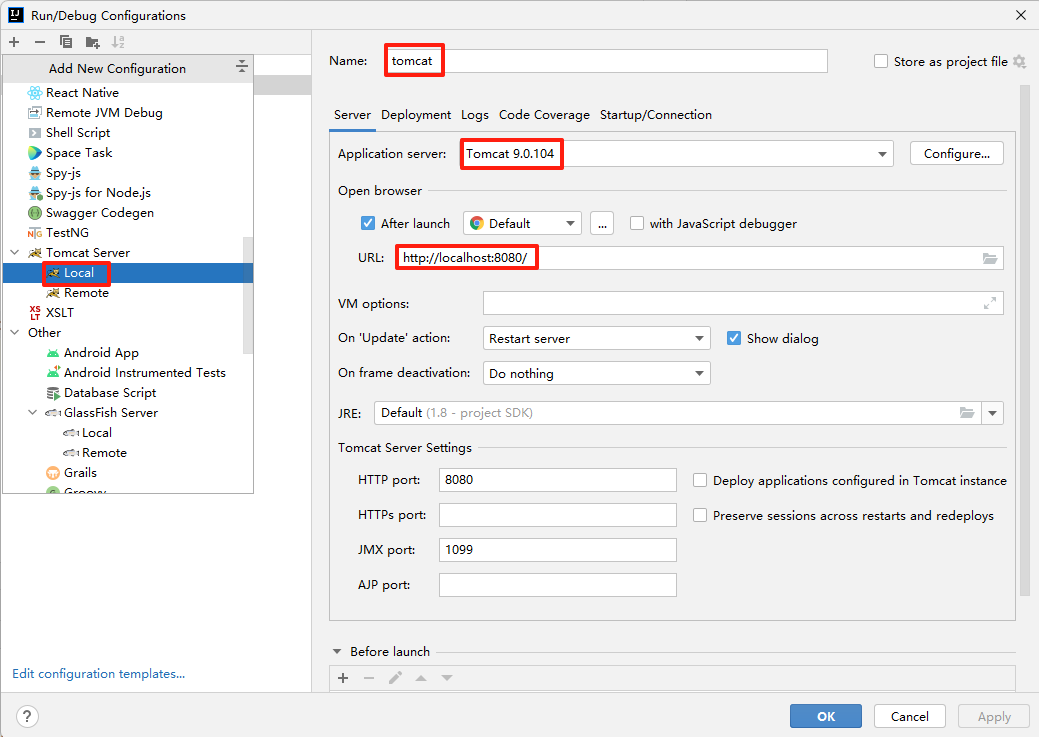Click the Add New Configuration plus icon
Viewport: 1039px width, 737px height.
(x=14, y=42)
